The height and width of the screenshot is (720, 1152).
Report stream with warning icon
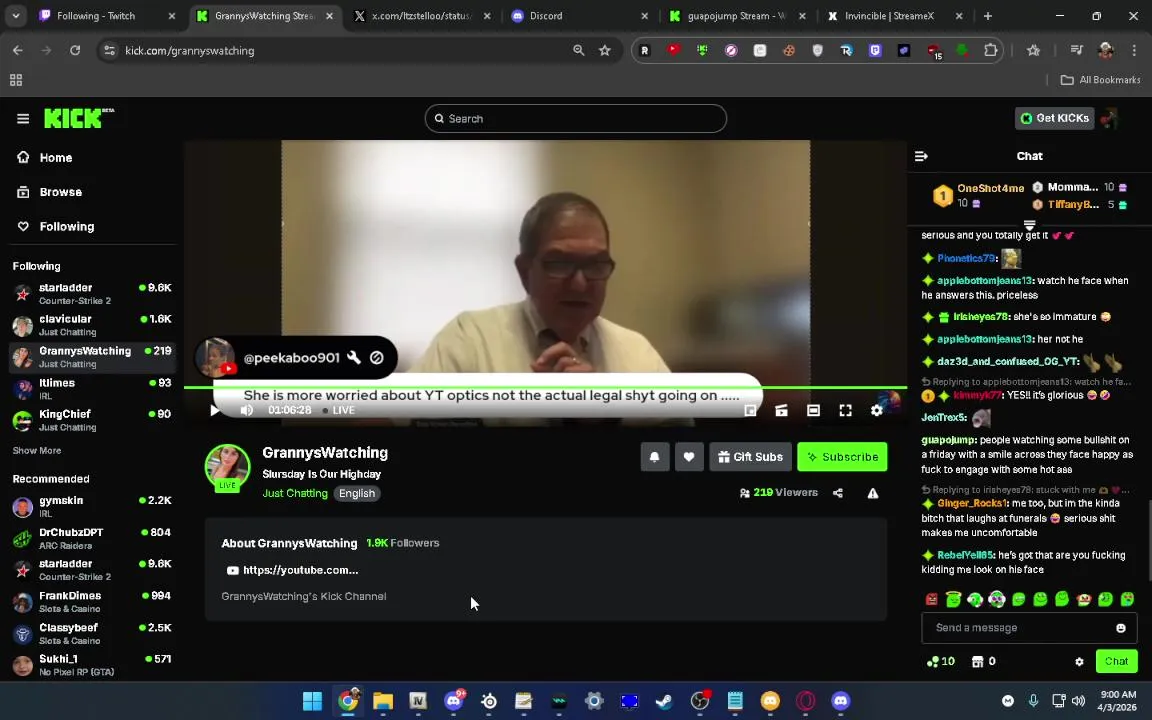coord(873,493)
